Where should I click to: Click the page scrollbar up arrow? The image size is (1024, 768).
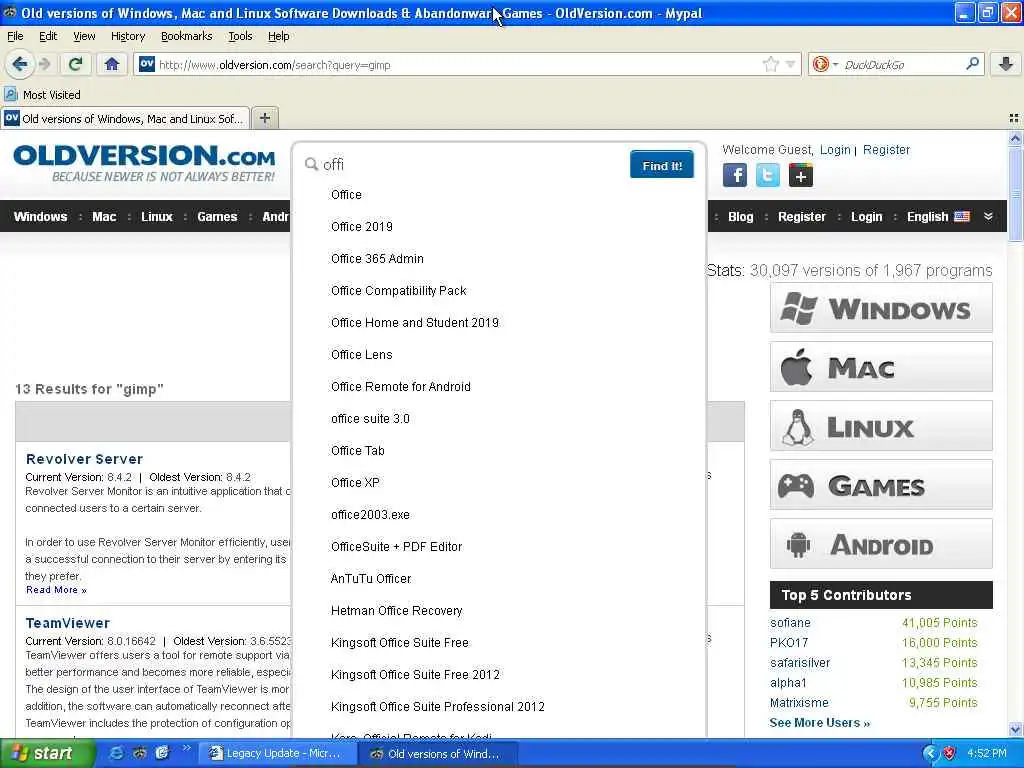click(x=1015, y=138)
